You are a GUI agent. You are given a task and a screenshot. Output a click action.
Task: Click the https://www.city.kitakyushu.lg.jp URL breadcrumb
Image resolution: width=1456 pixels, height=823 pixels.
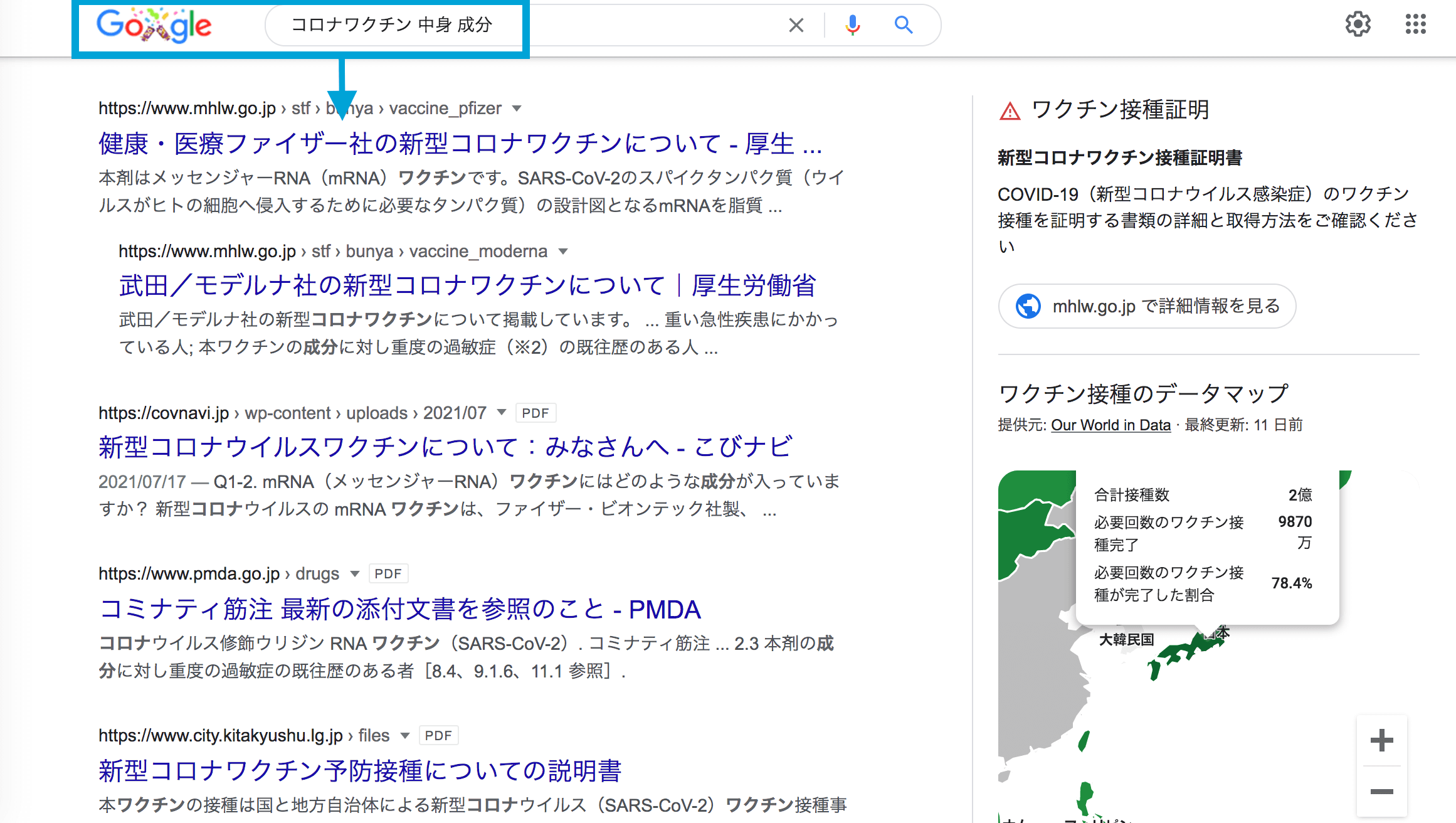221,735
